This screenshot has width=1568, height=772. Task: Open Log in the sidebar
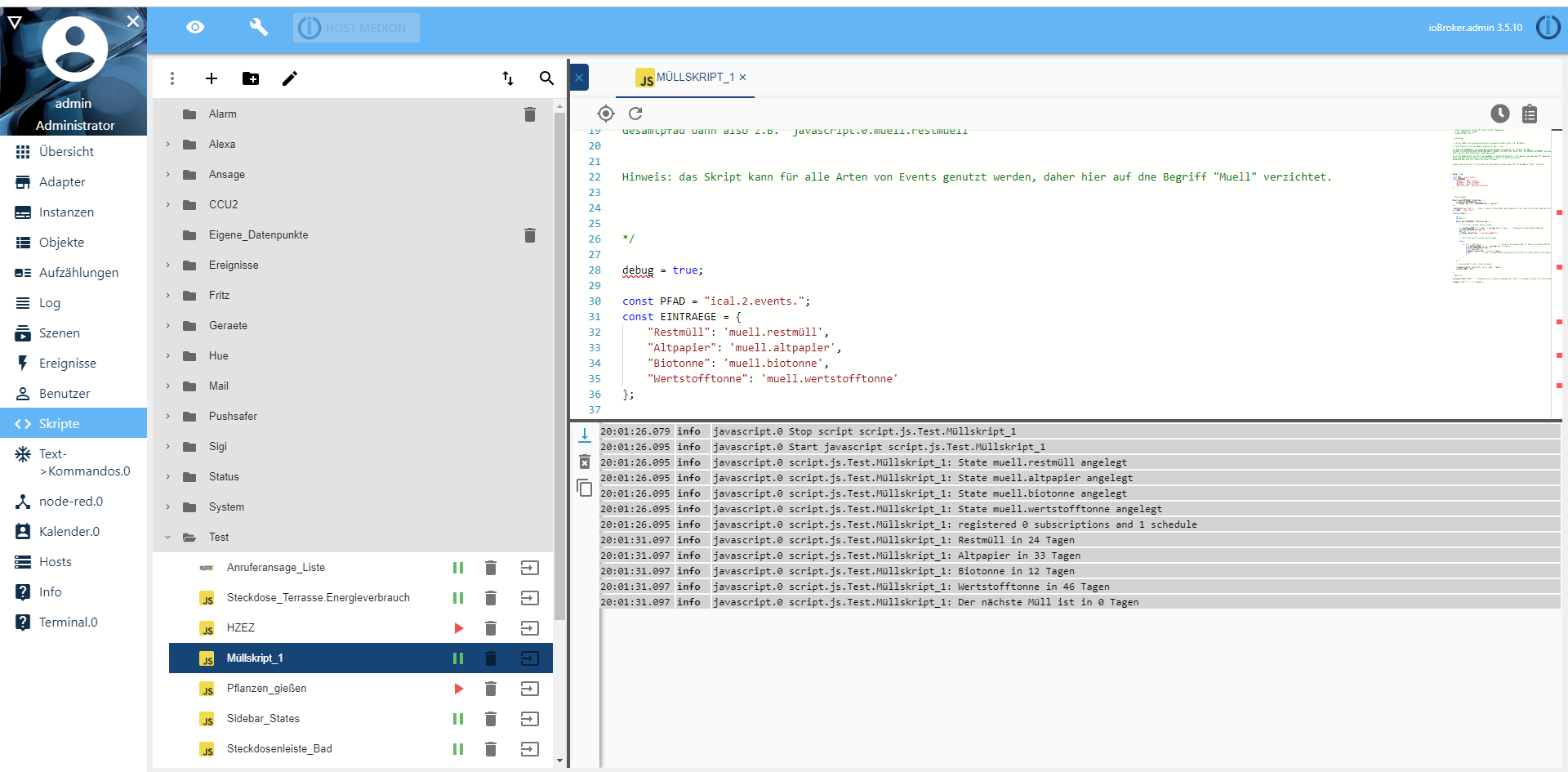[73, 303]
